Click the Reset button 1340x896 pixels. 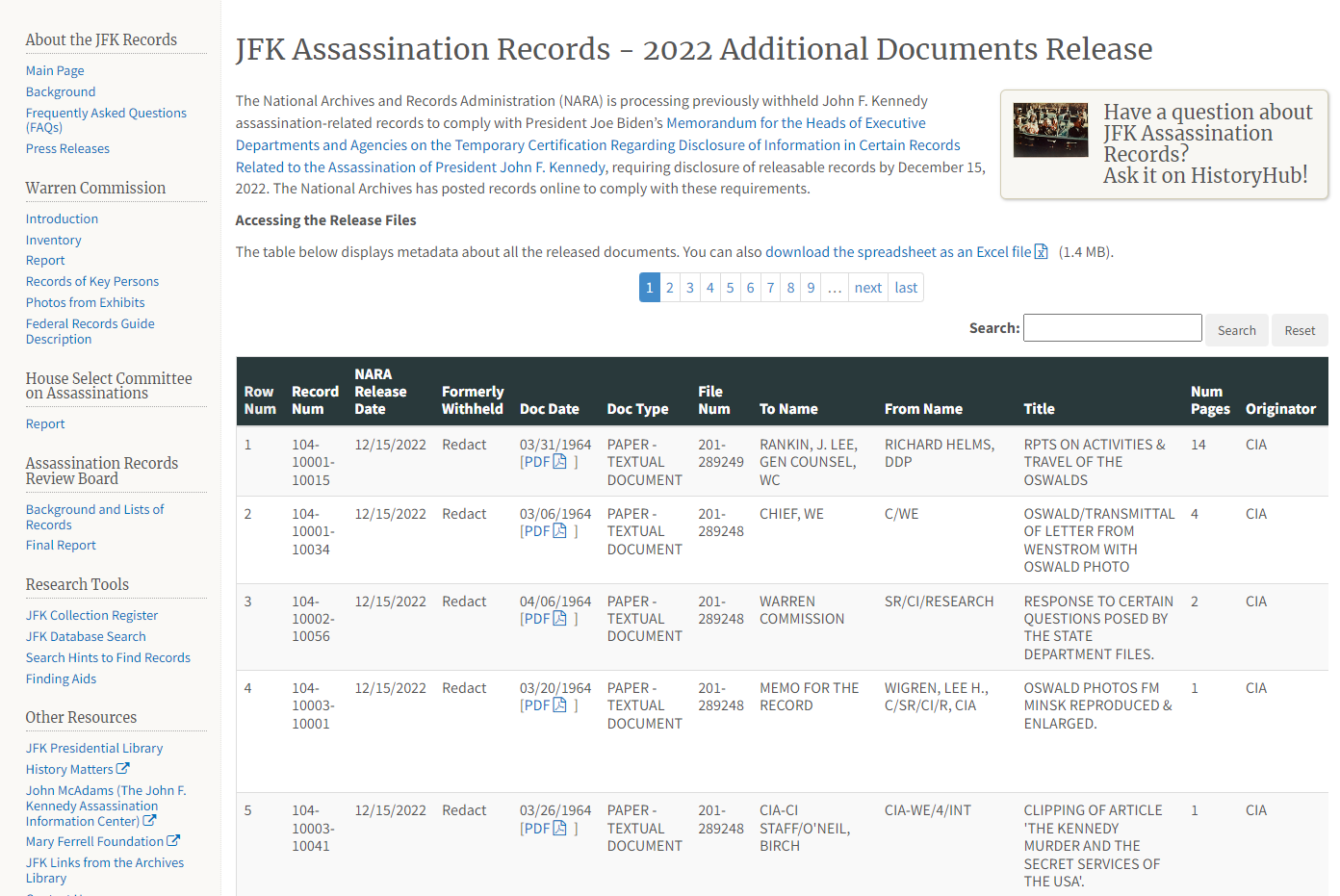tap(1300, 330)
